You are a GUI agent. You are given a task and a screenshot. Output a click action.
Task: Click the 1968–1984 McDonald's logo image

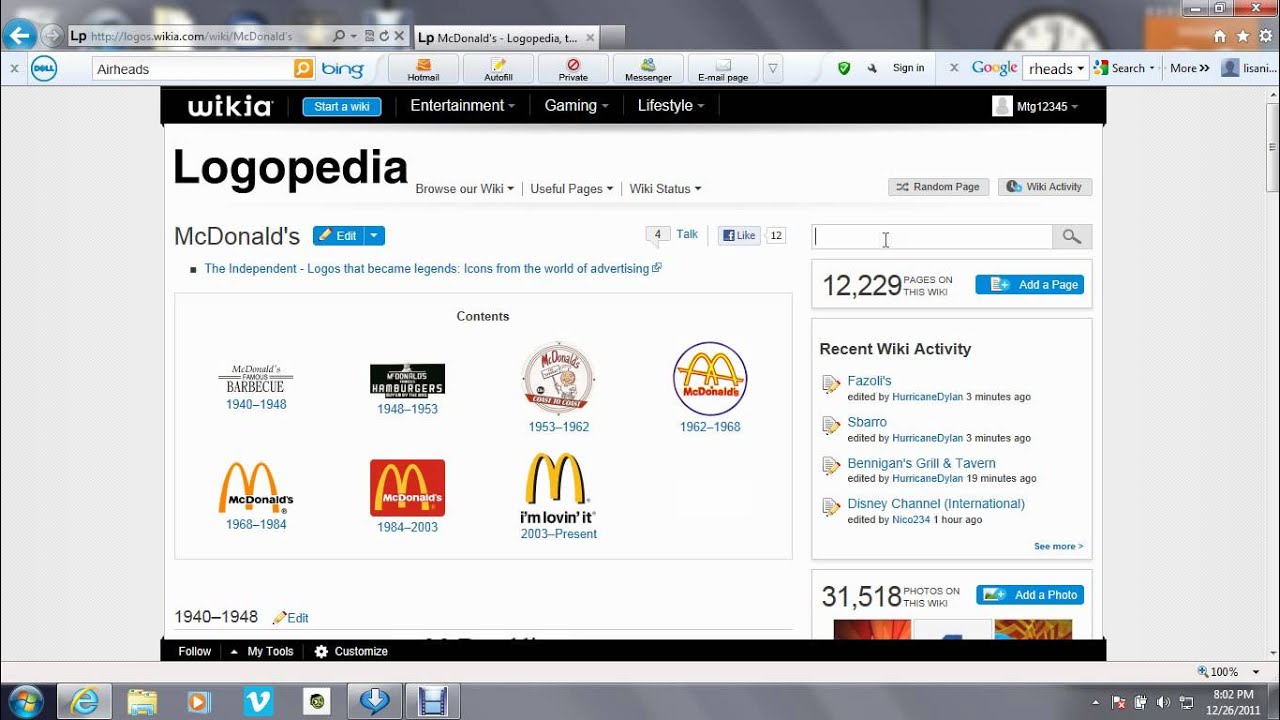tap(256, 487)
